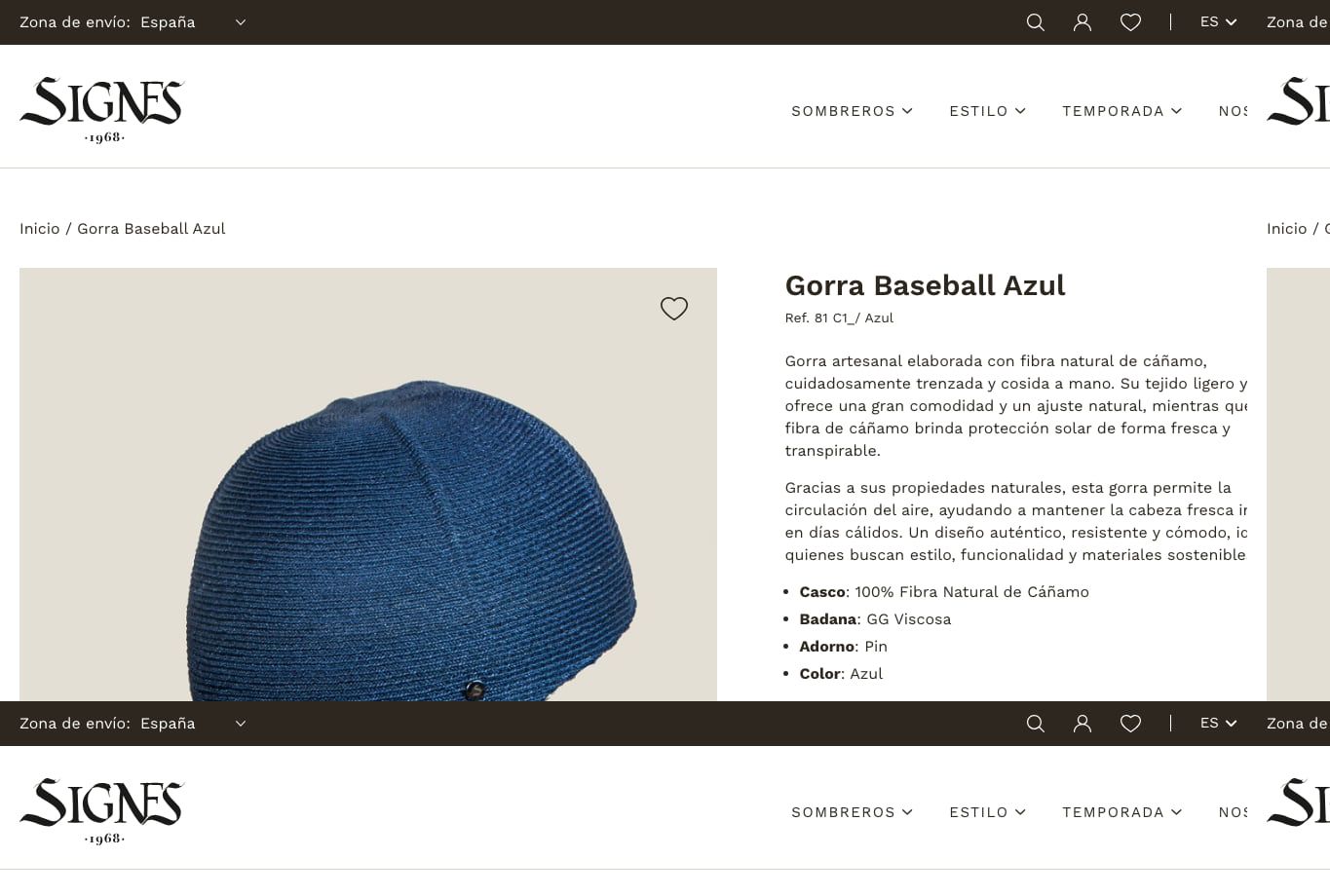The image size is (1330, 896).
Task: Open the account icon in topmost bar
Action: [x=1083, y=22]
